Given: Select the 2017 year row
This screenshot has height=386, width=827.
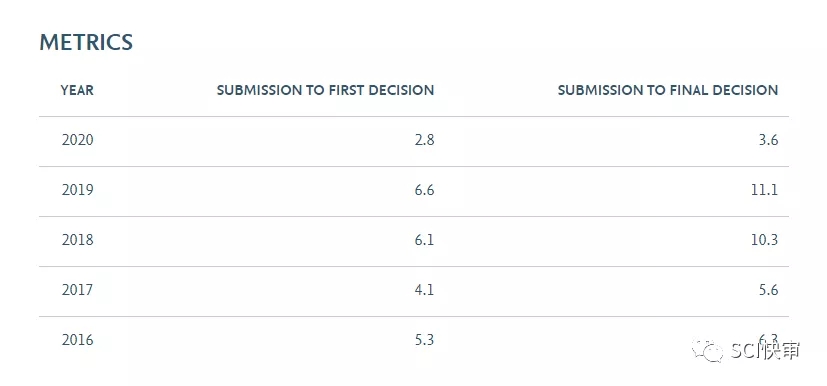Looking at the screenshot, I should tap(414, 291).
